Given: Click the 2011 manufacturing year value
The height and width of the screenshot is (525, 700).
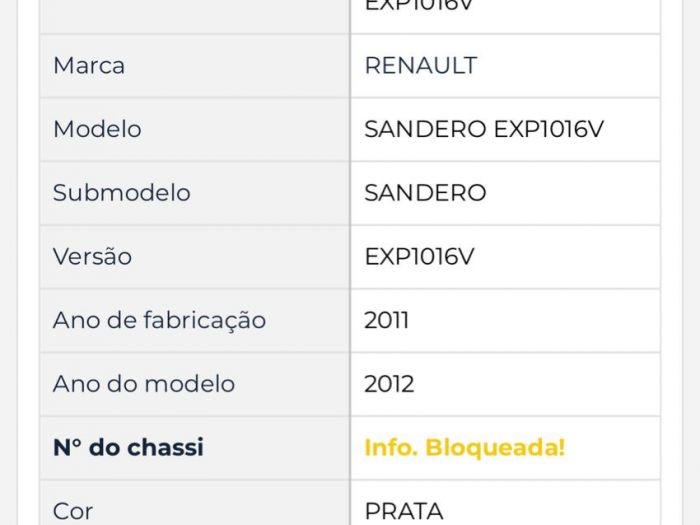Looking at the screenshot, I should [387, 321].
